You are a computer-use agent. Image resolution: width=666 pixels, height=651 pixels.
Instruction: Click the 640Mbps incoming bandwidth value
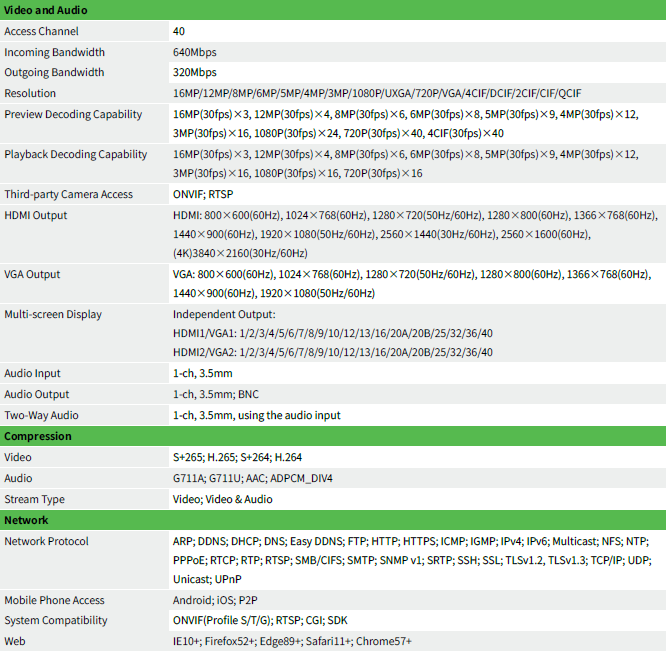click(195, 52)
